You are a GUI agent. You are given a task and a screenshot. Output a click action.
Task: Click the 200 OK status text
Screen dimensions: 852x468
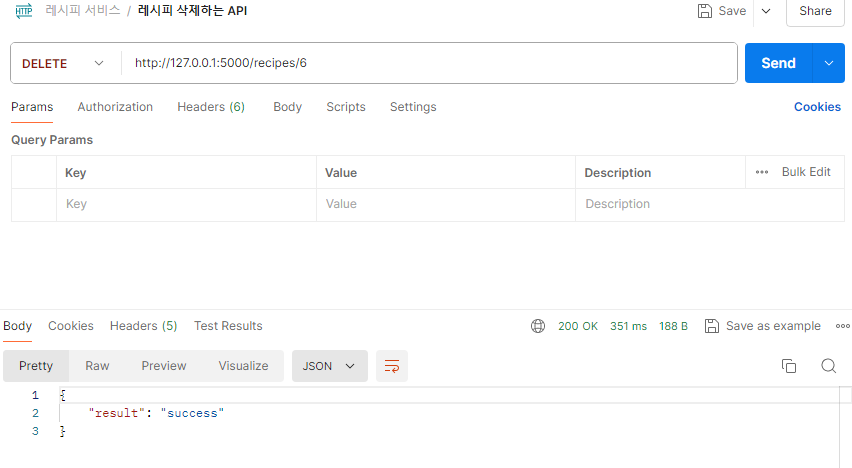(x=578, y=326)
